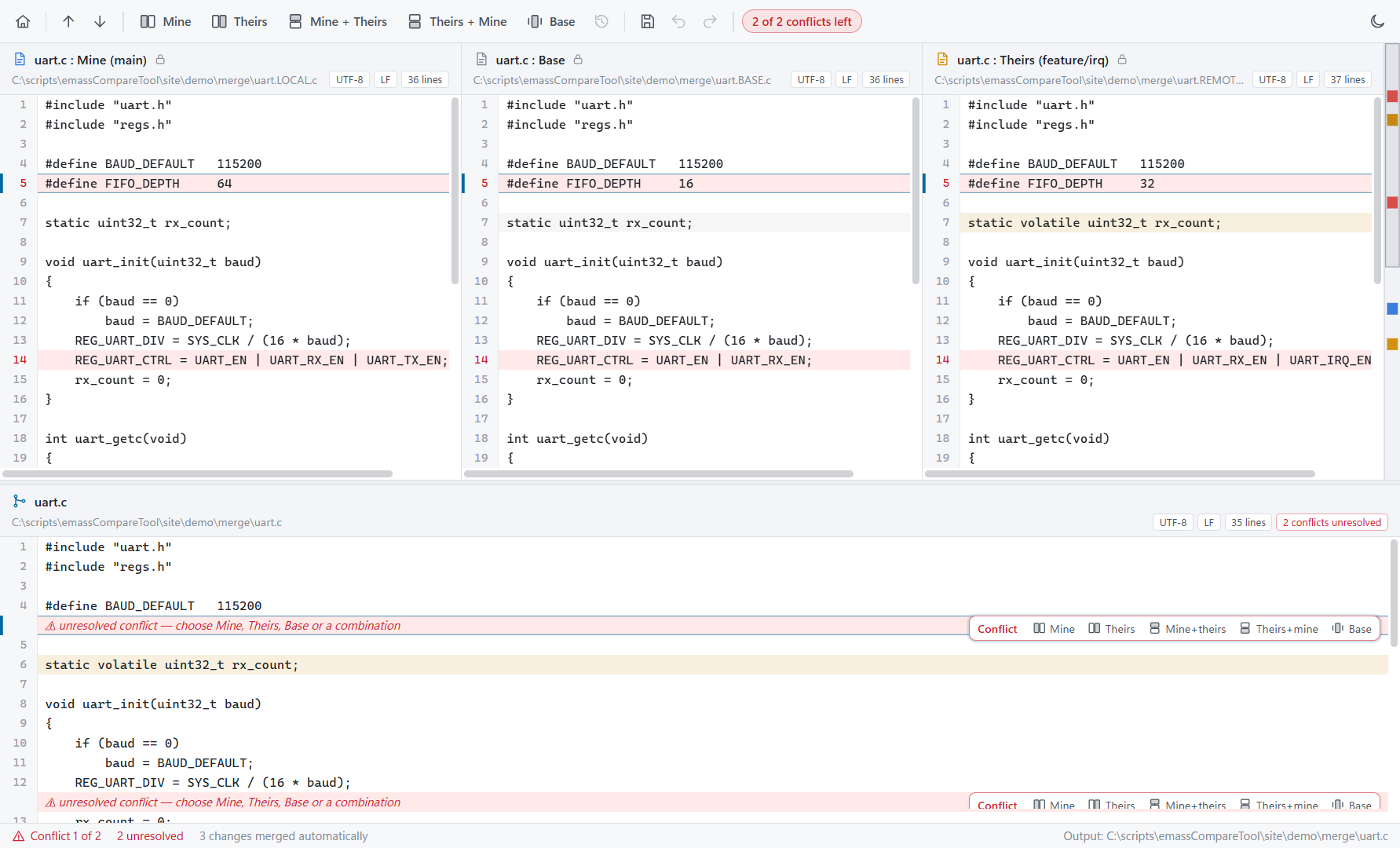Click '3 changes merged automatically' status text
The image size is (1400, 848).
(283, 836)
